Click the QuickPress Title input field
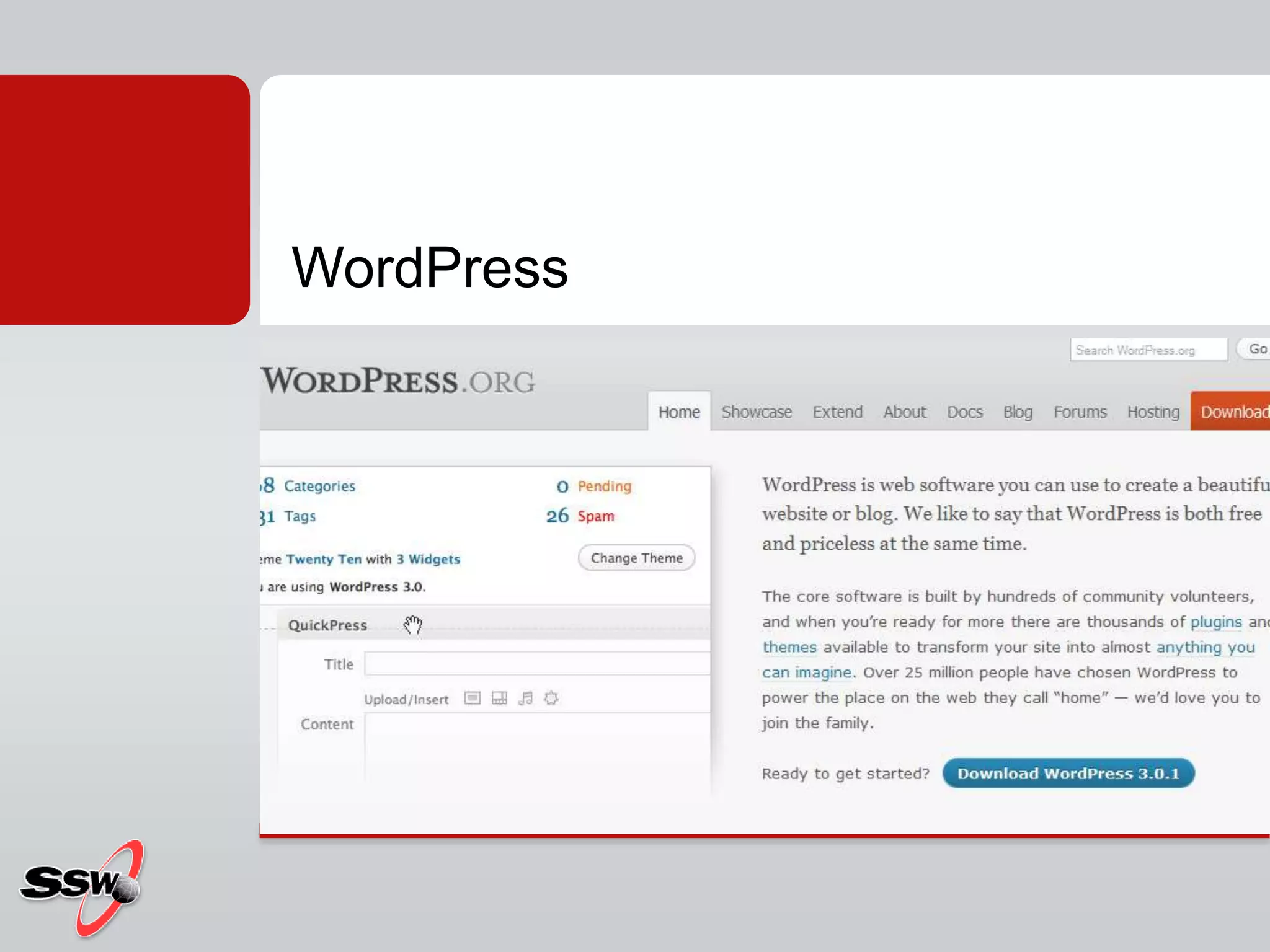The image size is (1270, 952). [538, 664]
